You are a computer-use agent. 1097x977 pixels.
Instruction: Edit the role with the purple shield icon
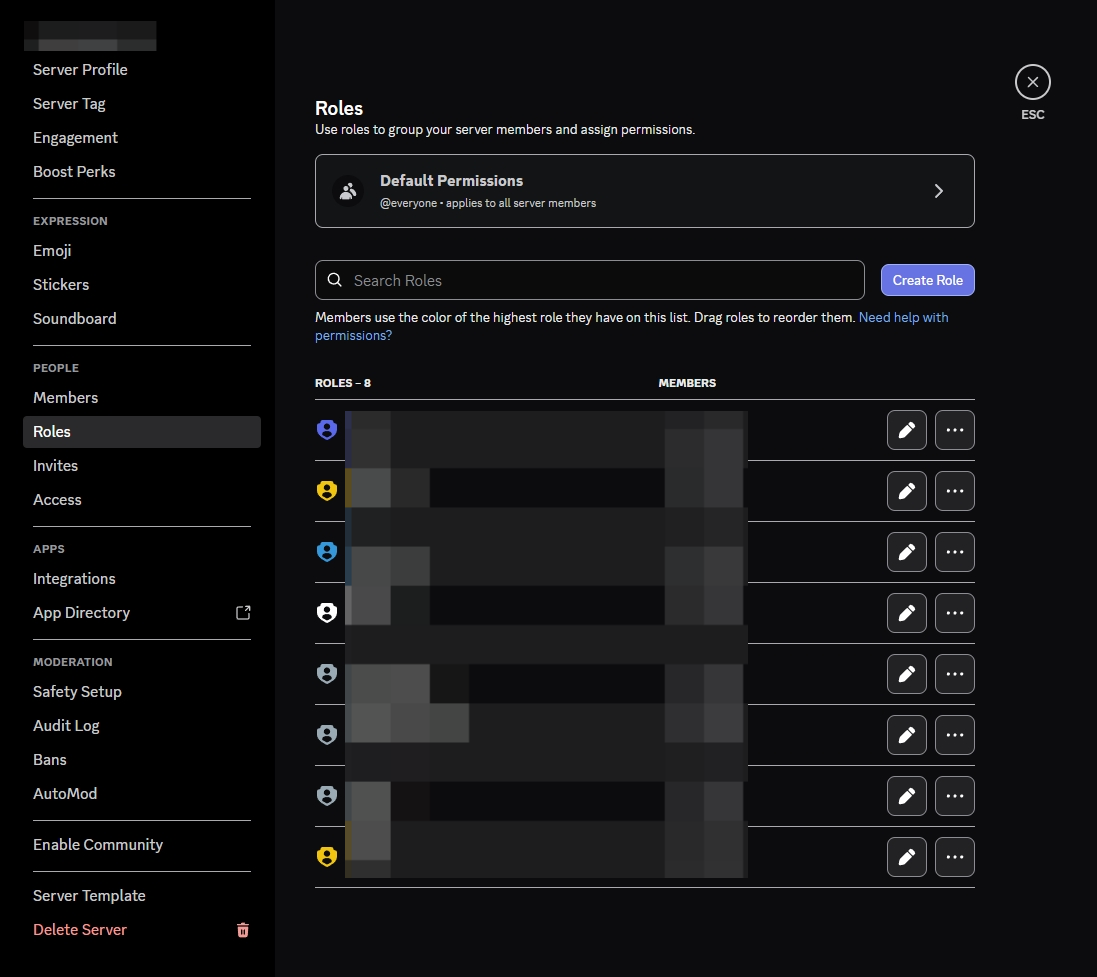(x=907, y=430)
